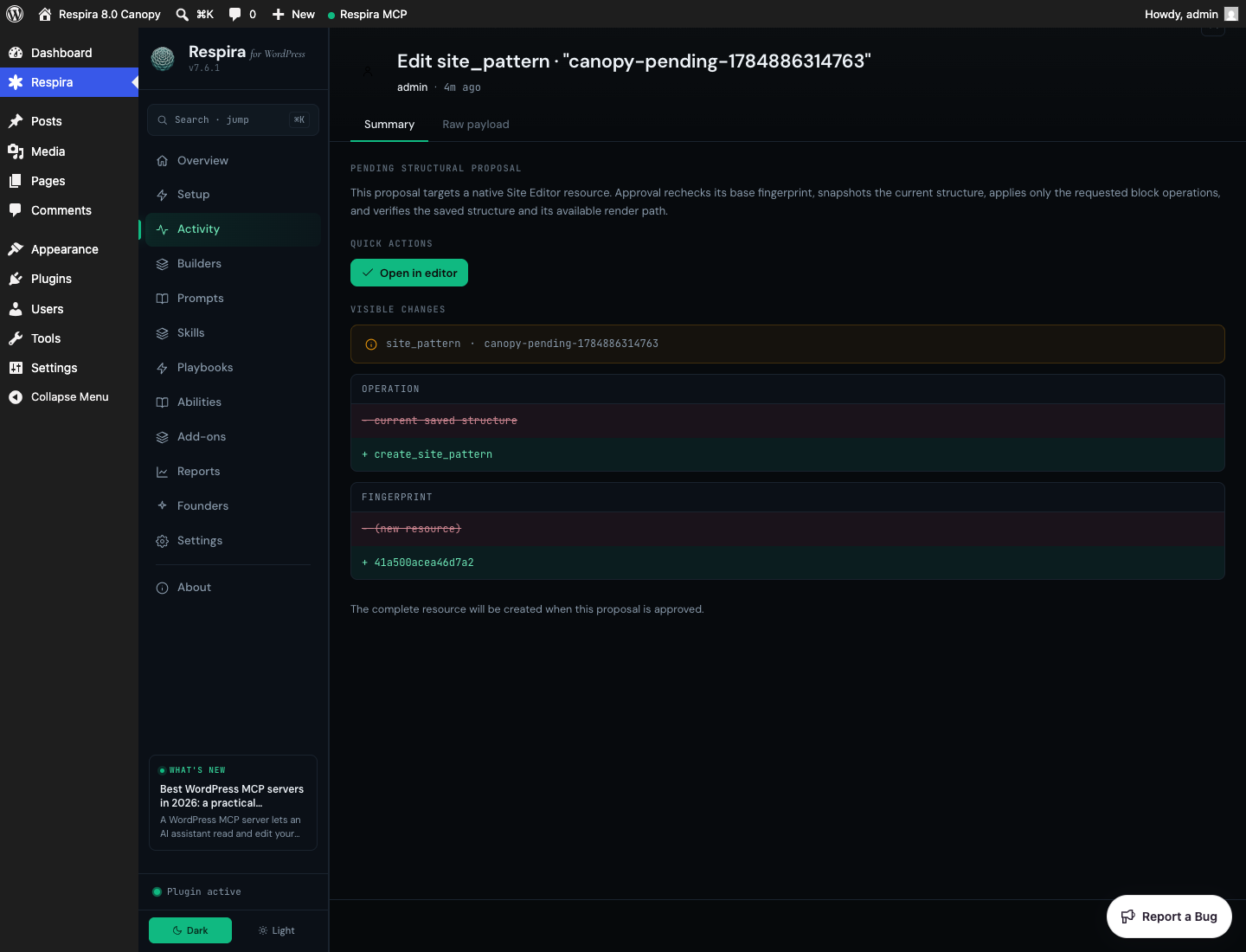Click the Pages icon in WordPress menu
1246x952 pixels.
click(x=16, y=181)
